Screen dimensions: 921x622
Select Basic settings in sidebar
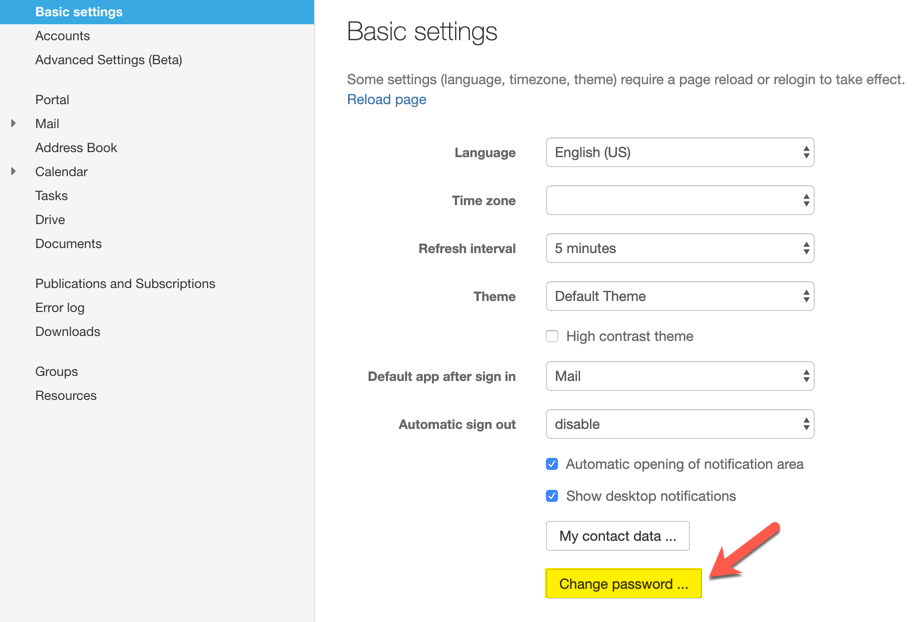pos(78,12)
